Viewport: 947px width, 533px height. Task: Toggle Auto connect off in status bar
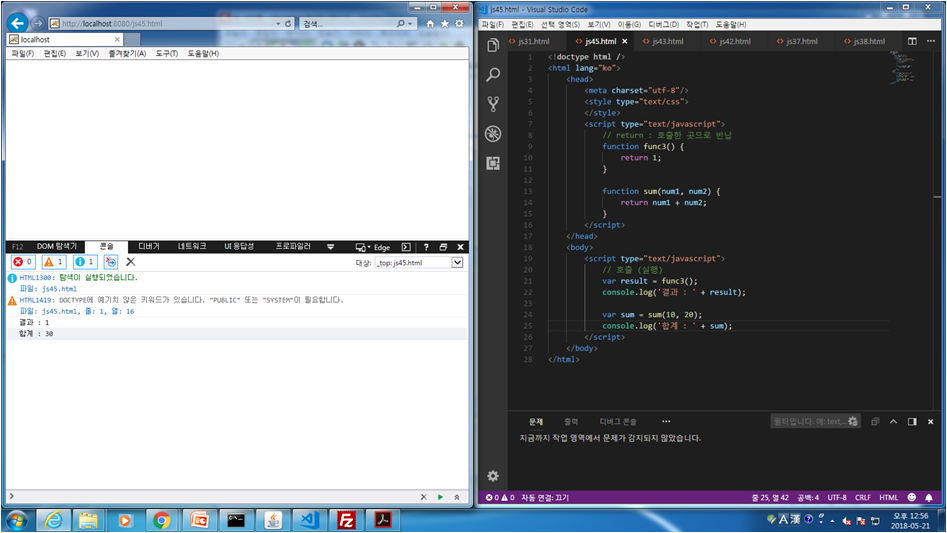point(545,497)
